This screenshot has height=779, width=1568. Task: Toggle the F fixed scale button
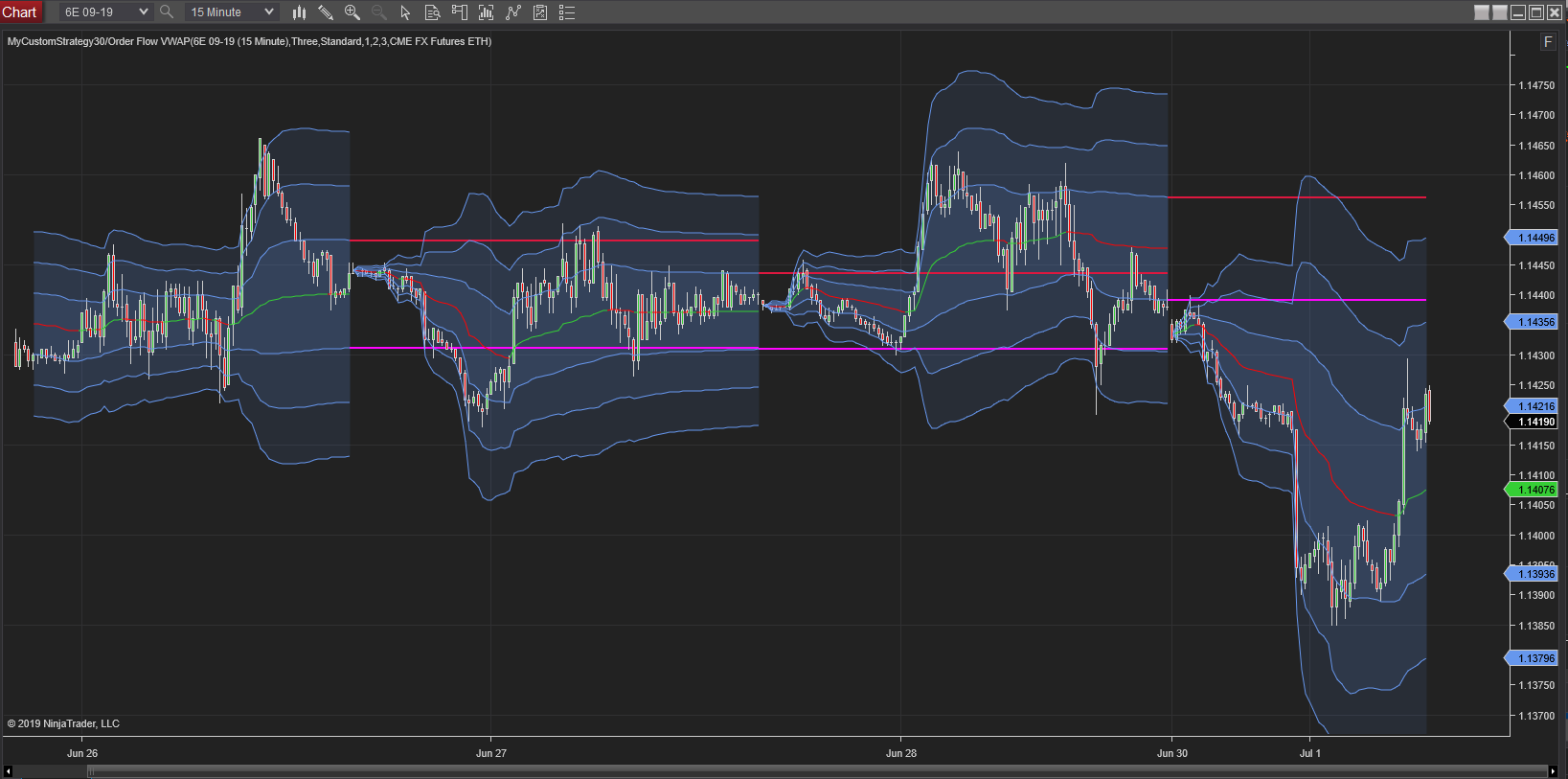point(1548,42)
